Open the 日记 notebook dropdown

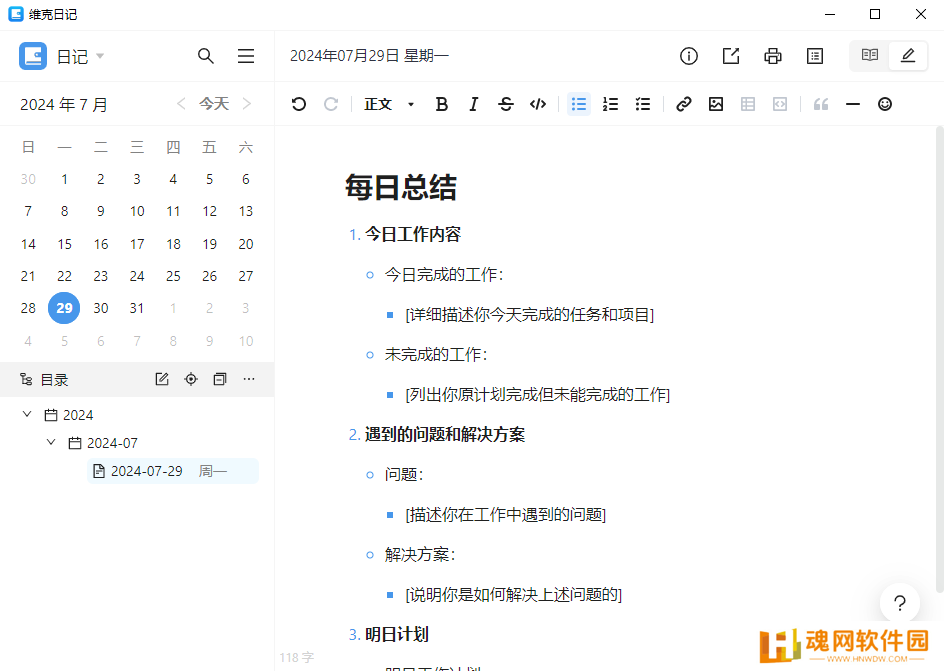tap(81, 57)
